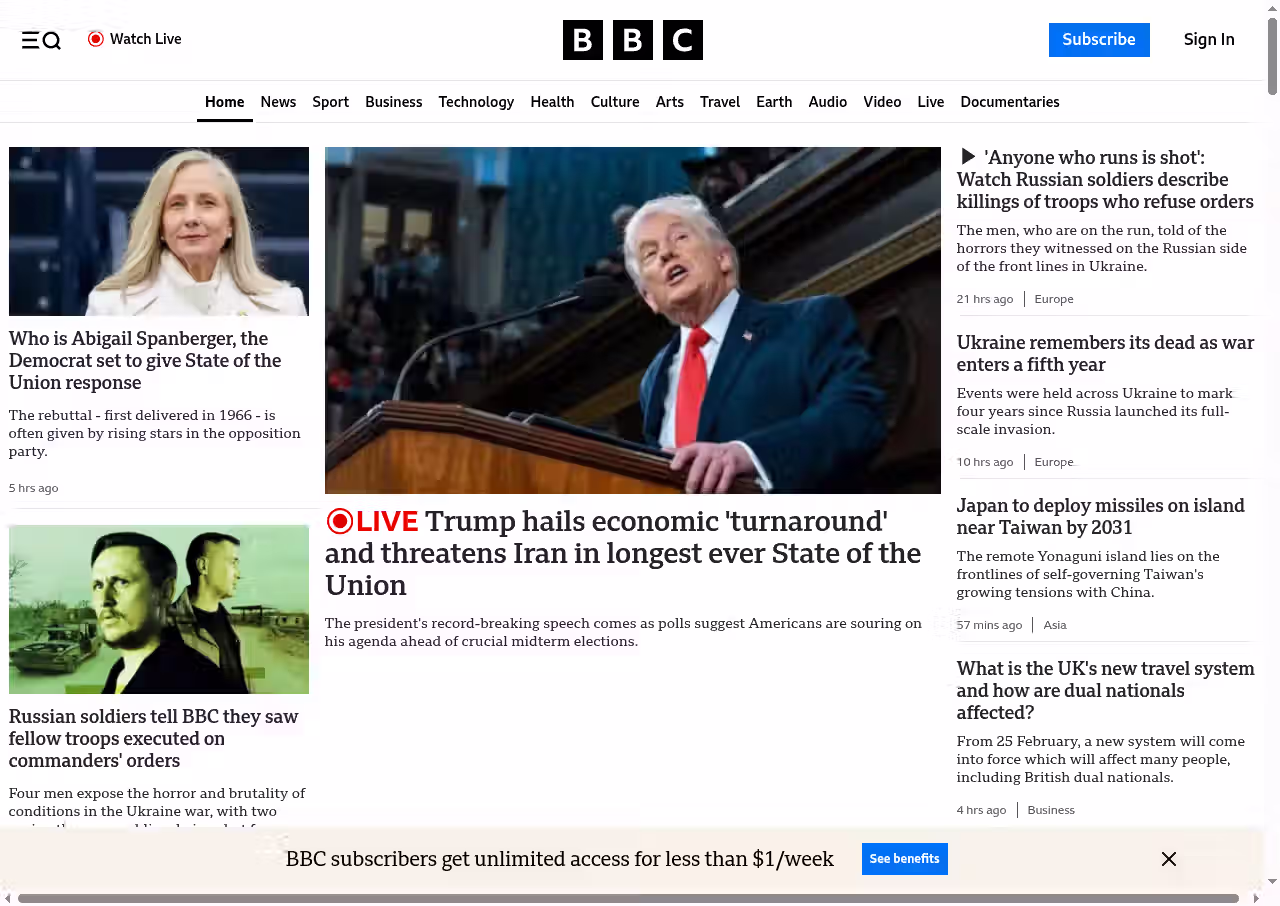Dismiss the subscription banner with the X
This screenshot has width=1280, height=906.
(x=1168, y=859)
